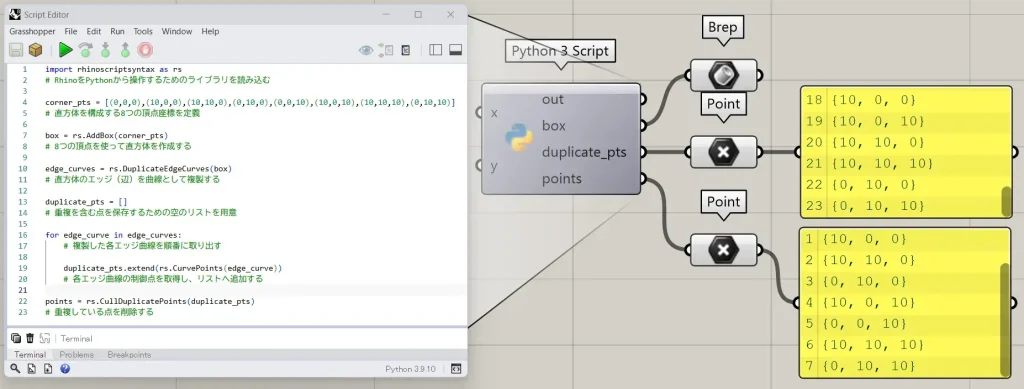Open help via blue question mark icon
Screen dimensions: 1024x389
[65, 369]
